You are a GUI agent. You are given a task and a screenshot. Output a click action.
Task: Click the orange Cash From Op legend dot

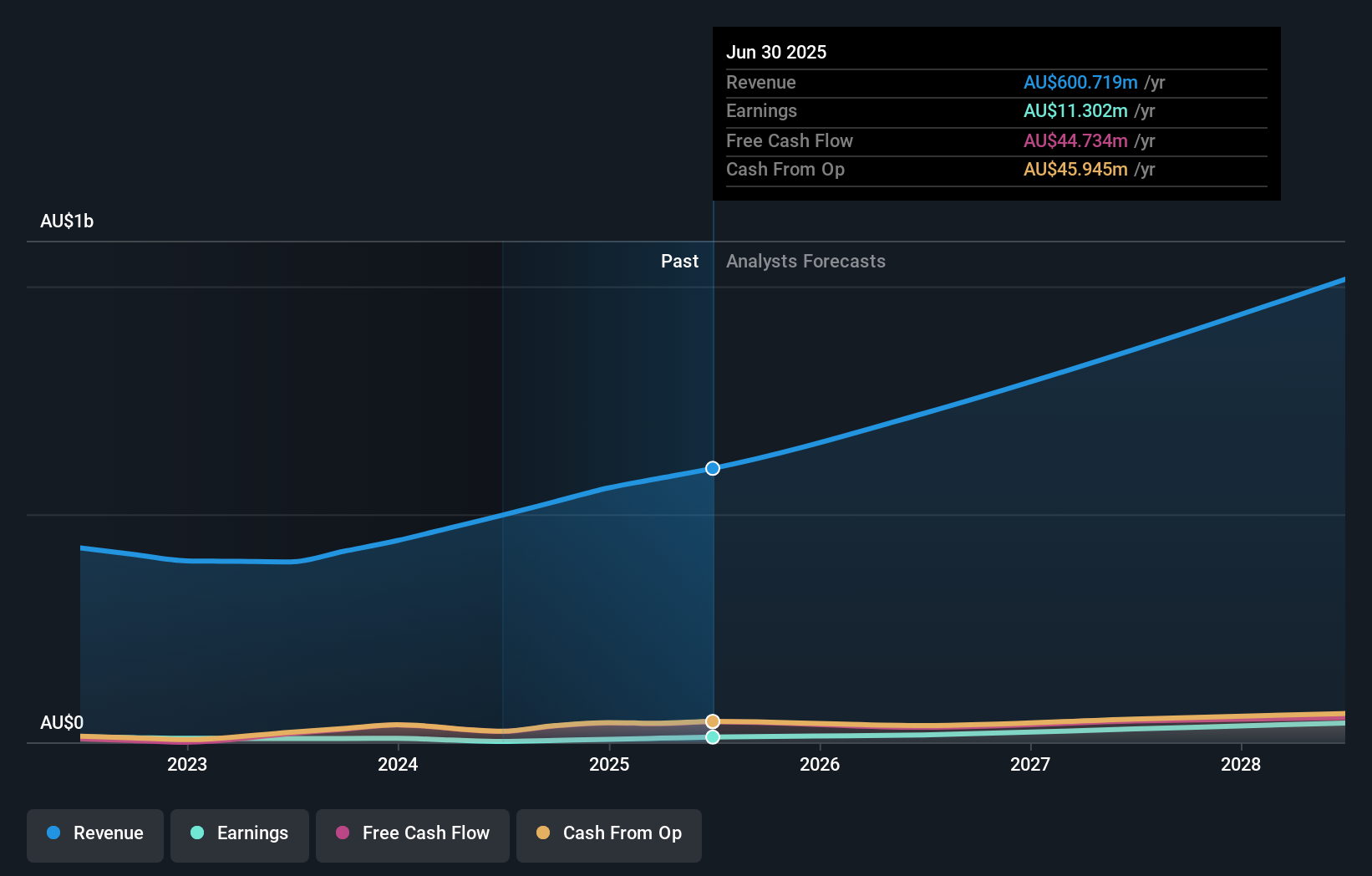pos(544,833)
